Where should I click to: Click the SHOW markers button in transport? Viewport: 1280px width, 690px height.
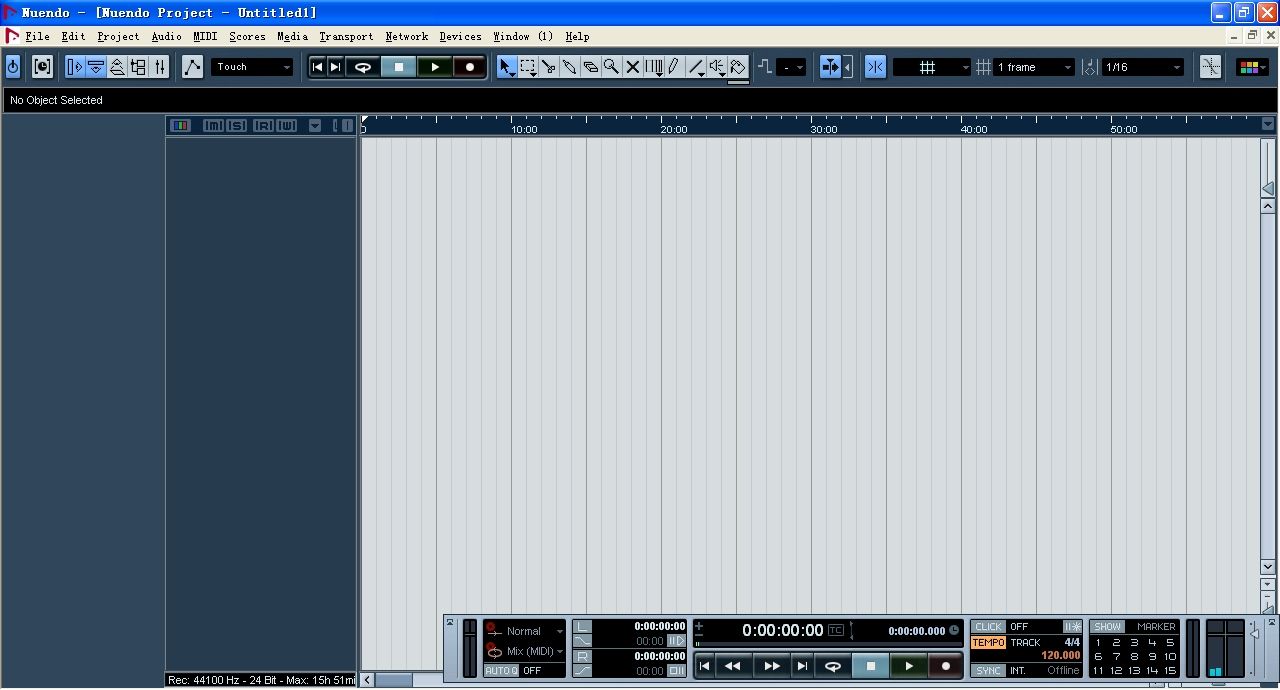pyautogui.click(x=1107, y=627)
